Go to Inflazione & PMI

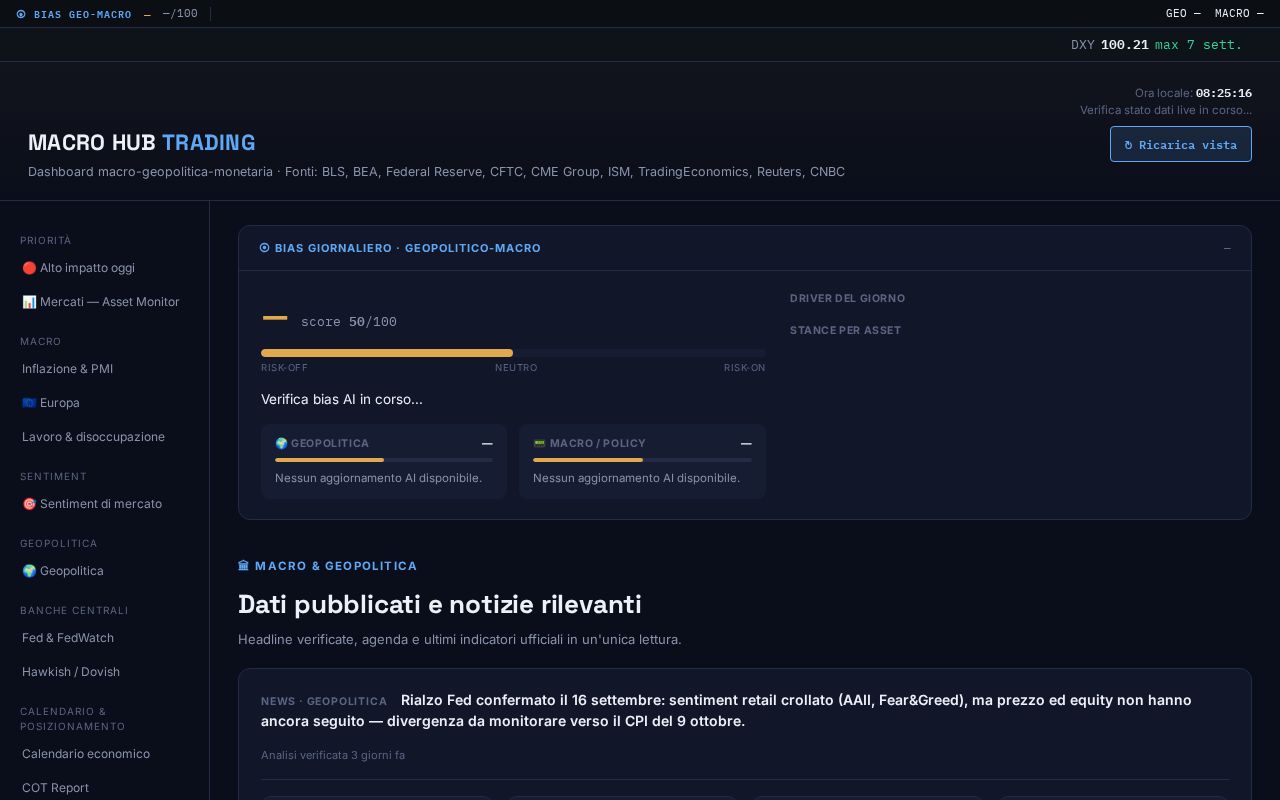[104, 369]
